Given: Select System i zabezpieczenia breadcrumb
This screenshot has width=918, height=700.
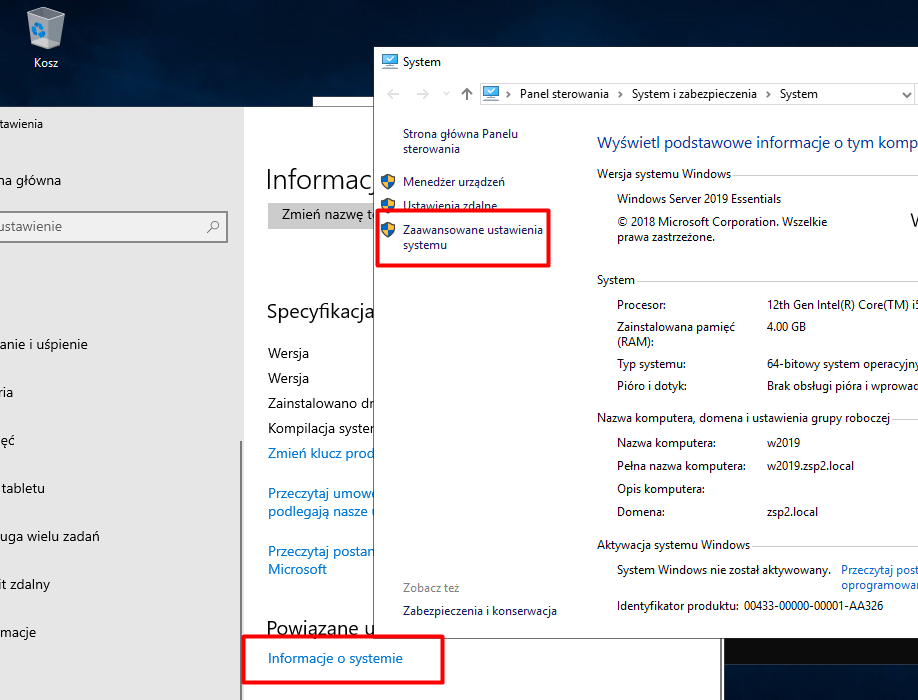Looking at the screenshot, I should click(x=692, y=94).
